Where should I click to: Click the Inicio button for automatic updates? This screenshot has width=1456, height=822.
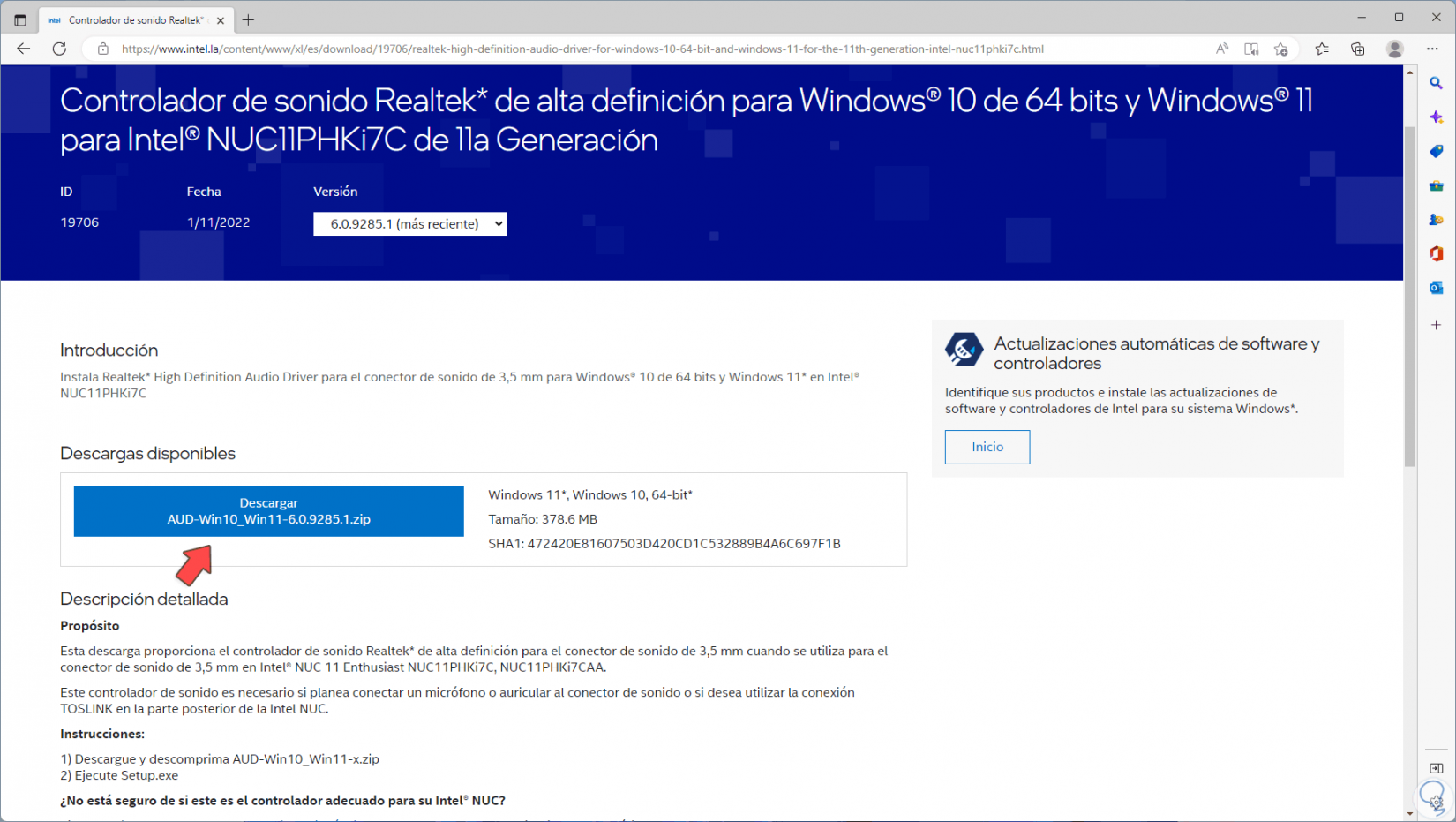[x=987, y=447]
